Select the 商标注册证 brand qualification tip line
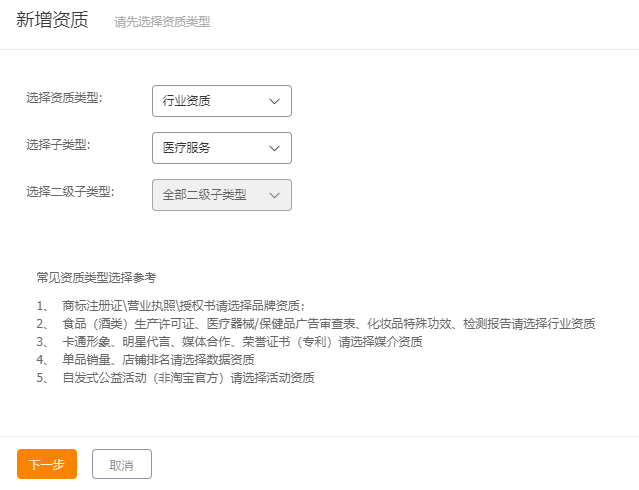Screen dimensions: 639x490 pos(184,306)
